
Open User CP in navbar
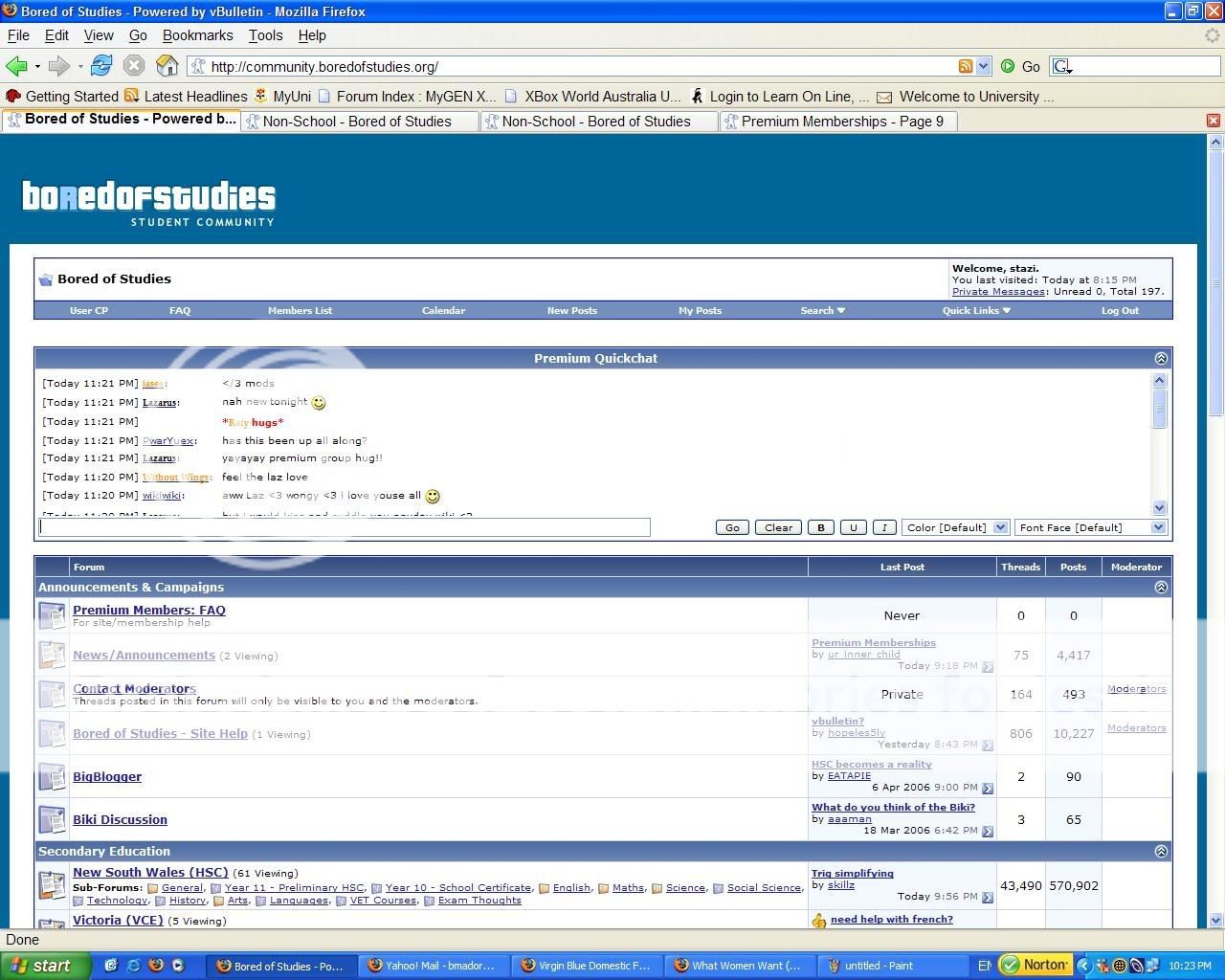[89, 310]
